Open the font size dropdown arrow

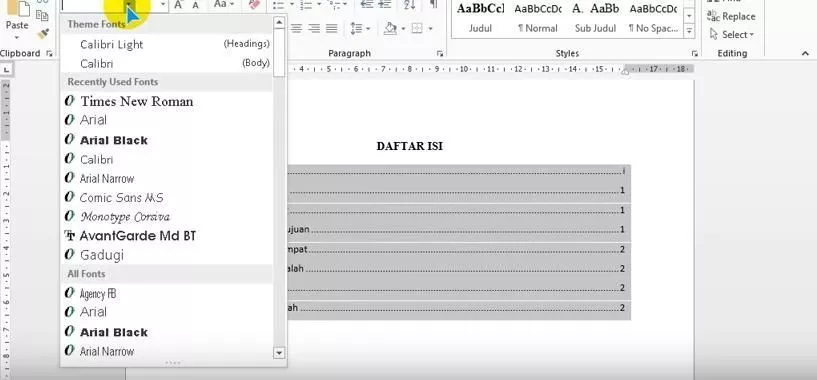(163, 5)
